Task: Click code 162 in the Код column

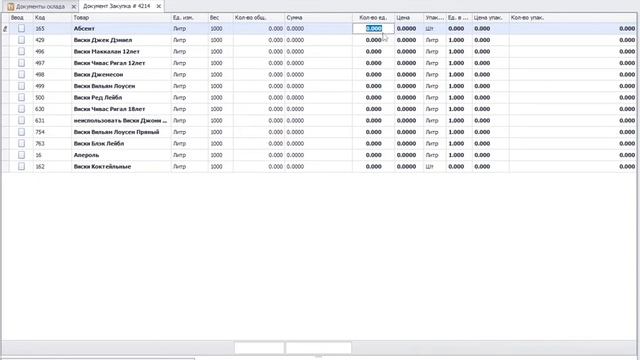Action: tap(40, 167)
